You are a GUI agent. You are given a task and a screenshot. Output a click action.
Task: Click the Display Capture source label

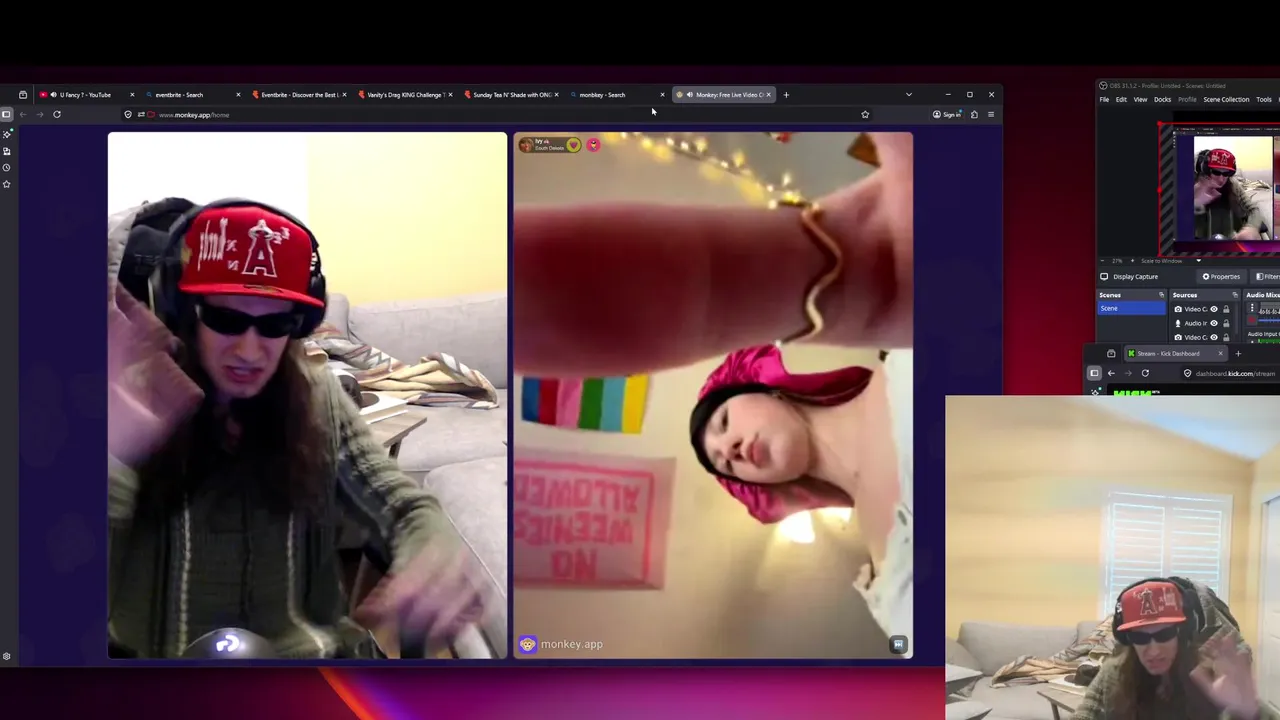click(x=1135, y=277)
